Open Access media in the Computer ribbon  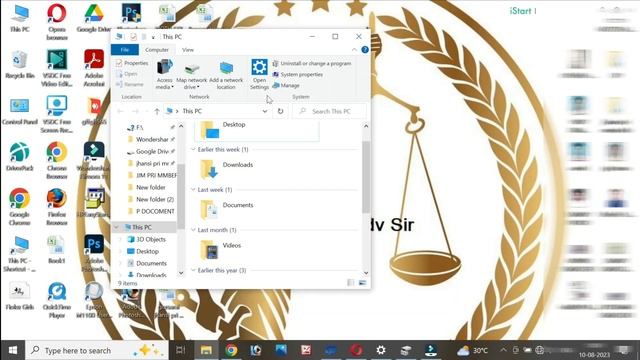pyautogui.click(x=164, y=74)
